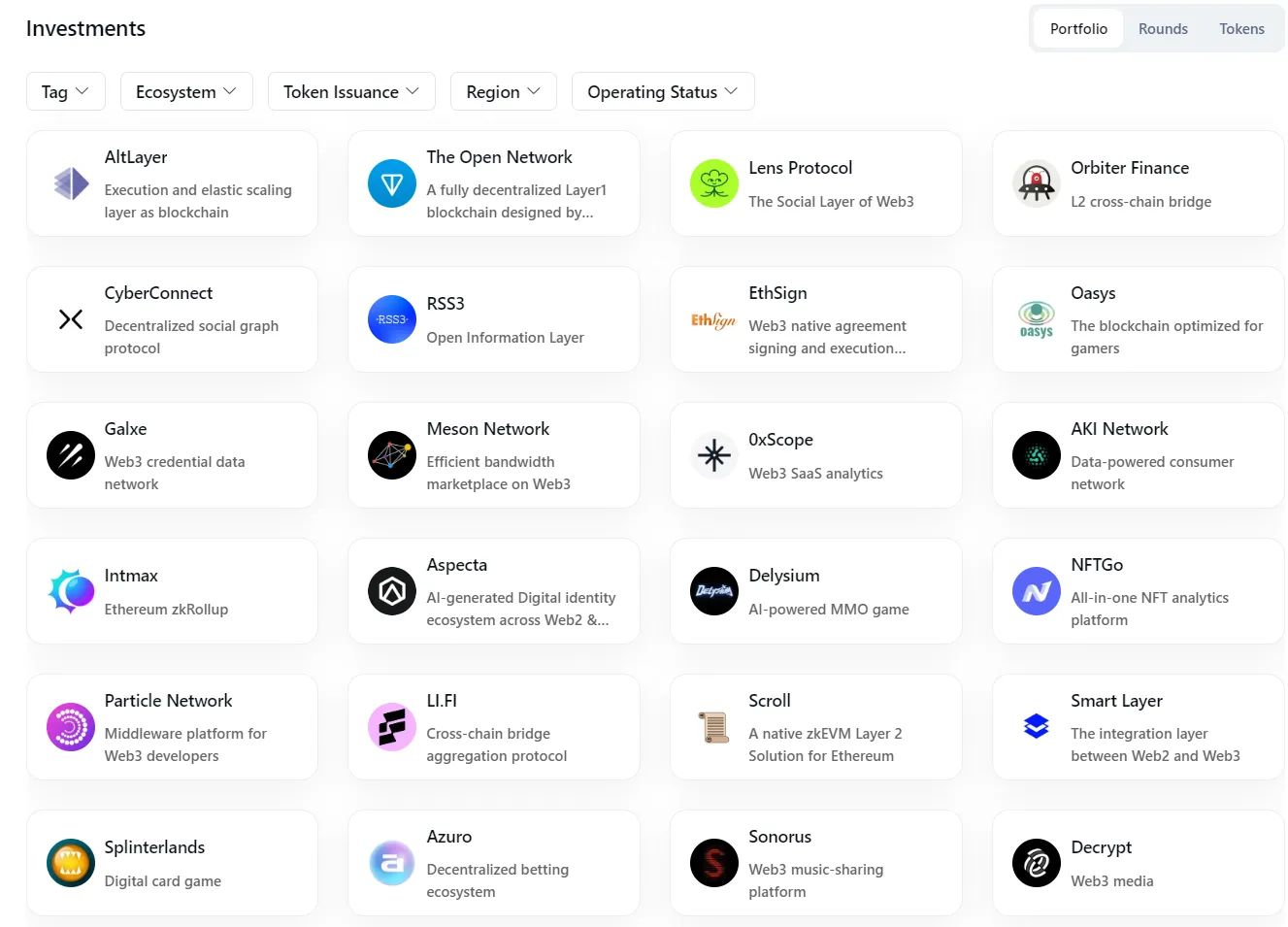This screenshot has height=927, width=1288.
Task: Click the 0xScope asterisk logo
Action: [x=714, y=455]
